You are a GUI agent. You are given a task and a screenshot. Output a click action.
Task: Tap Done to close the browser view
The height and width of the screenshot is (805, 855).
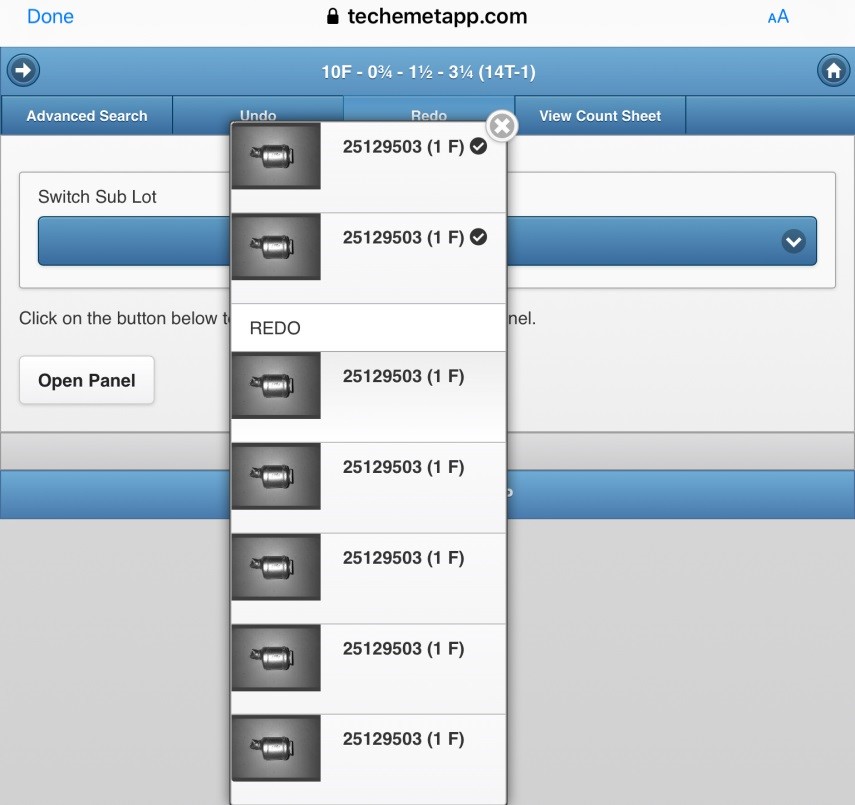(x=50, y=17)
